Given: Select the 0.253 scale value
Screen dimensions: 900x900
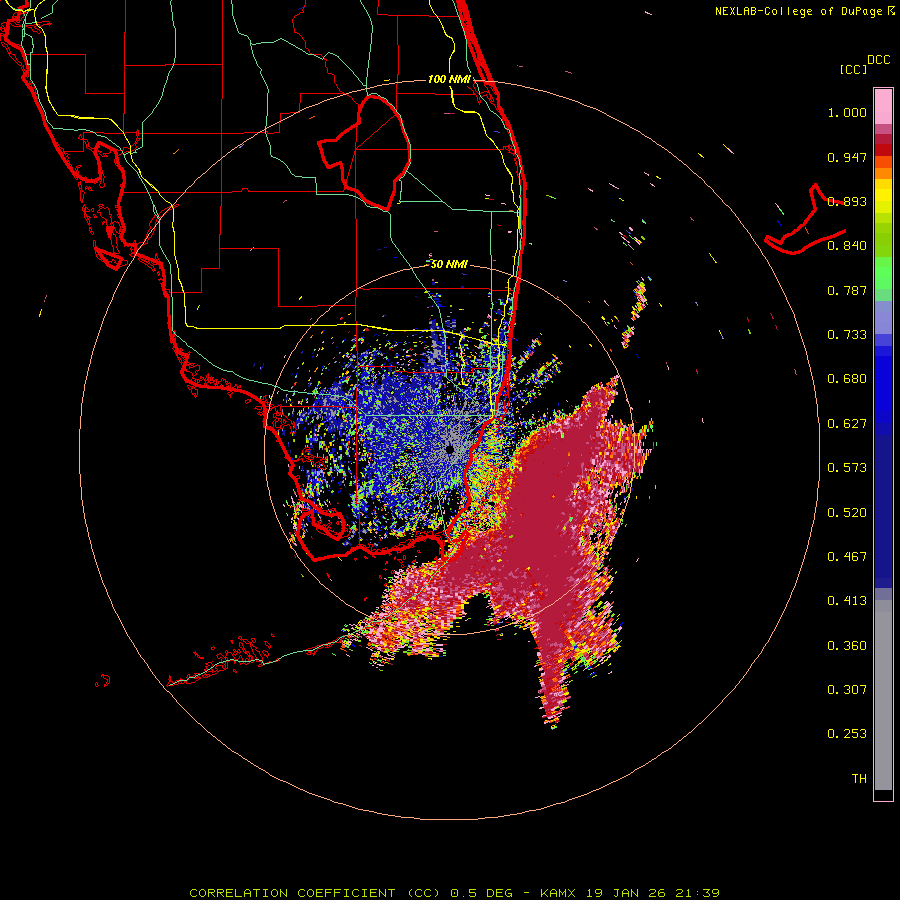Looking at the screenshot, I should pyautogui.click(x=847, y=734).
